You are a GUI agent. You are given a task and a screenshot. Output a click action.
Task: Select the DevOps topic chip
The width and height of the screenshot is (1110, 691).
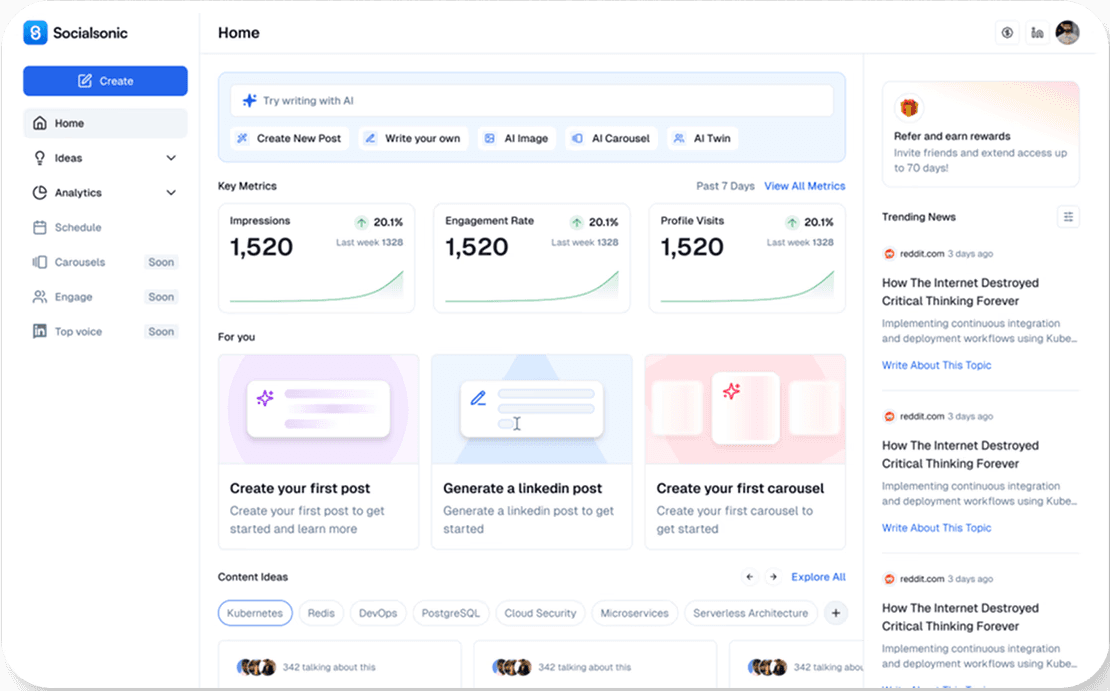pyautogui.click(x=378, y=613)
